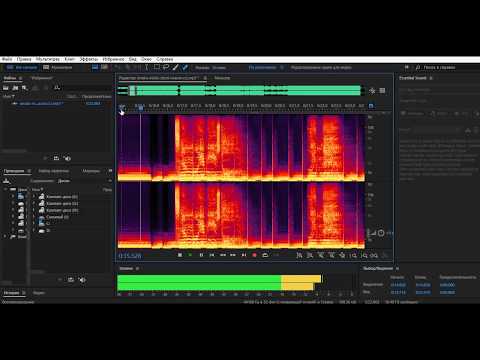Select the Paintbrush Selection tool
The height and width of the screenshot is (360, 480).
(x=175, y=67)
